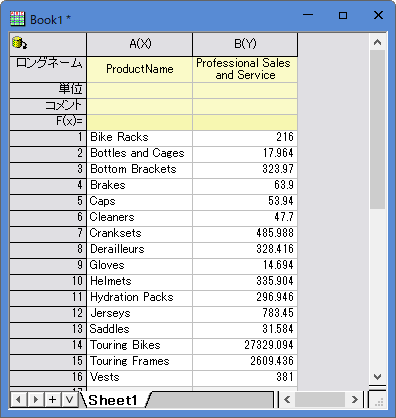Screen dimensions: 396x418
Task: Select value cell 47.7
Action: (245, 218)
